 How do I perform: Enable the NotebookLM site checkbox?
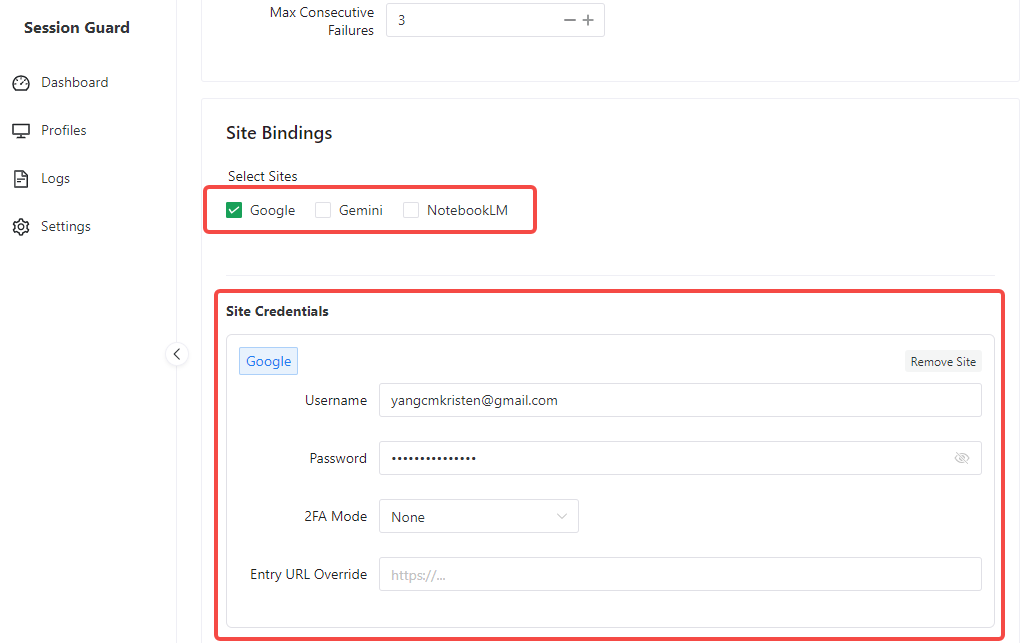(x=411, y=210)
